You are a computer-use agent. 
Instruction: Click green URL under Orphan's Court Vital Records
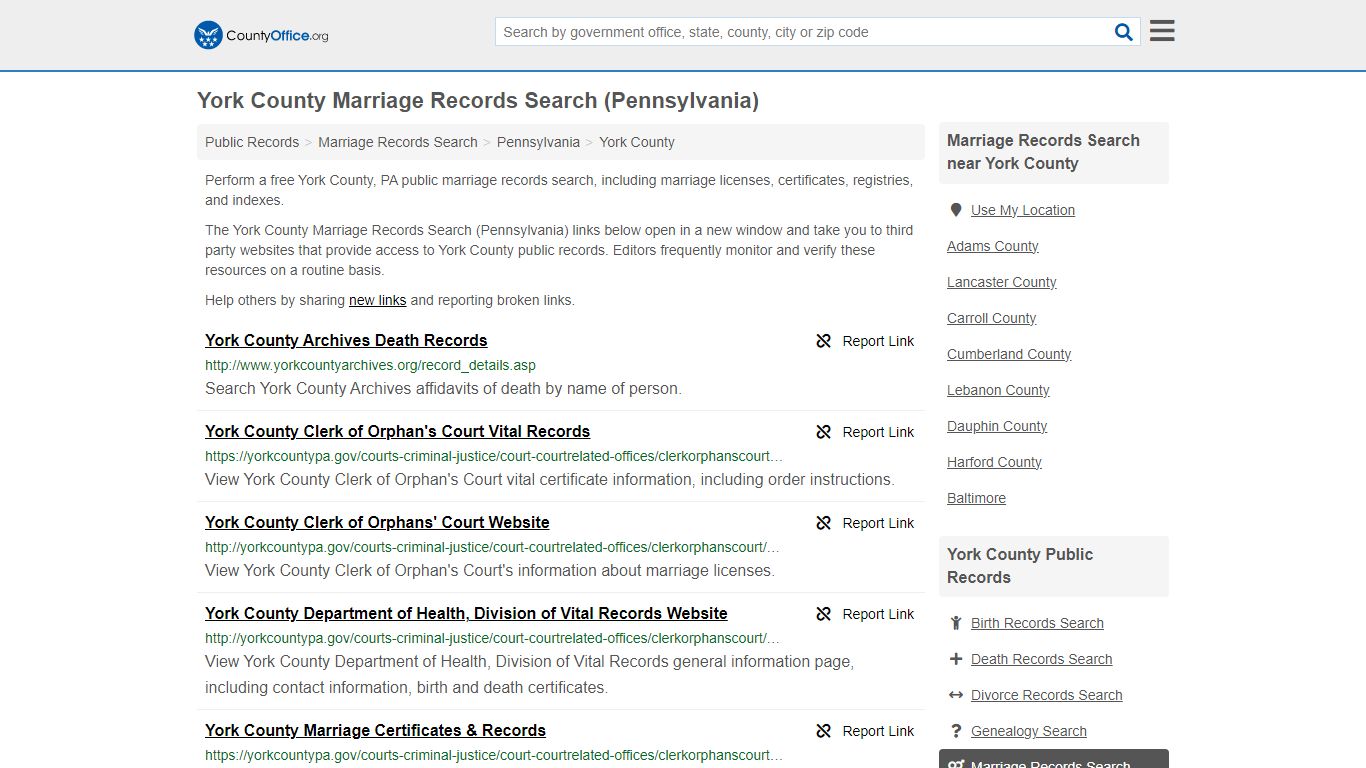pos(494,456)
